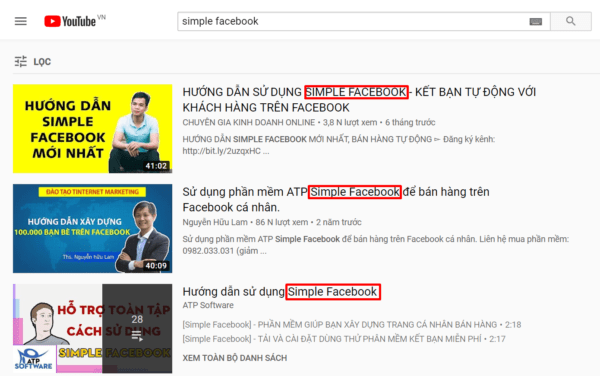The height and width of the screenshot is (376, 600).
Task: Click the magnifier search button
Action: (x=571, y=21)
